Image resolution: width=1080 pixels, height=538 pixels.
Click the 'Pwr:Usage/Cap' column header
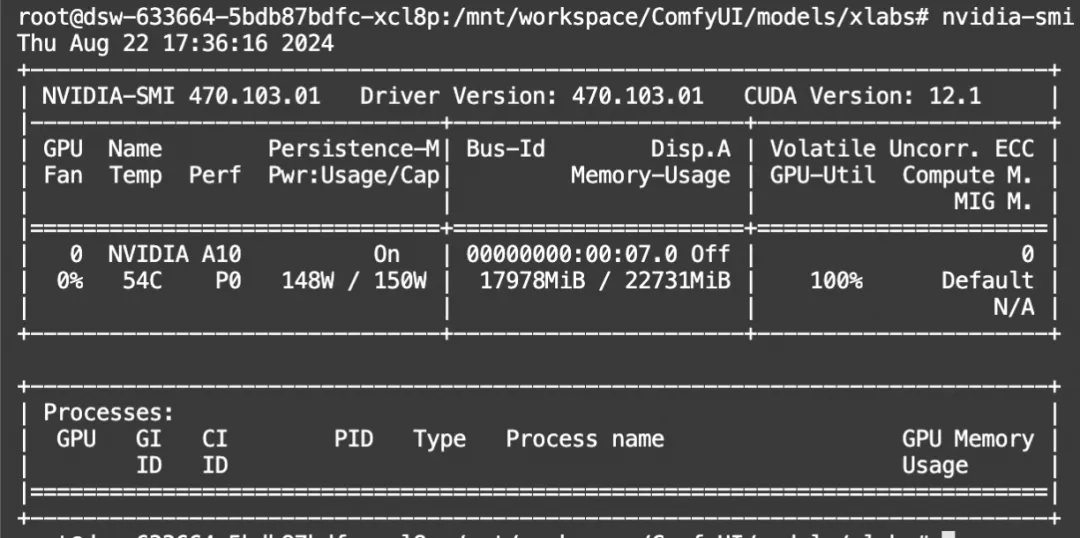(x=353, y=175)
